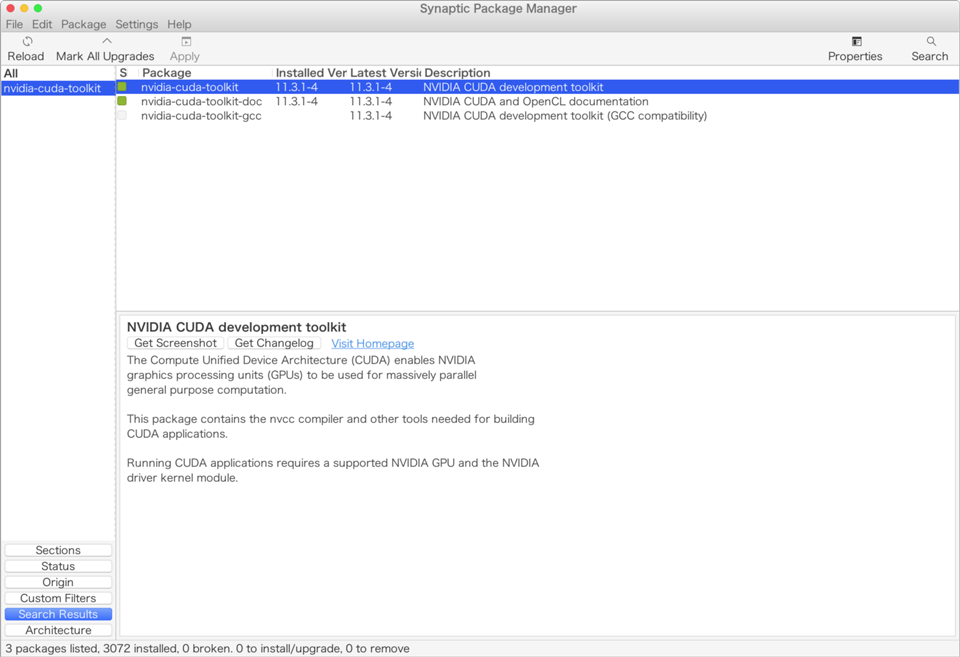Toggle status box for nvidia-cuda-toolkit
960x657 pixels.
122,87
